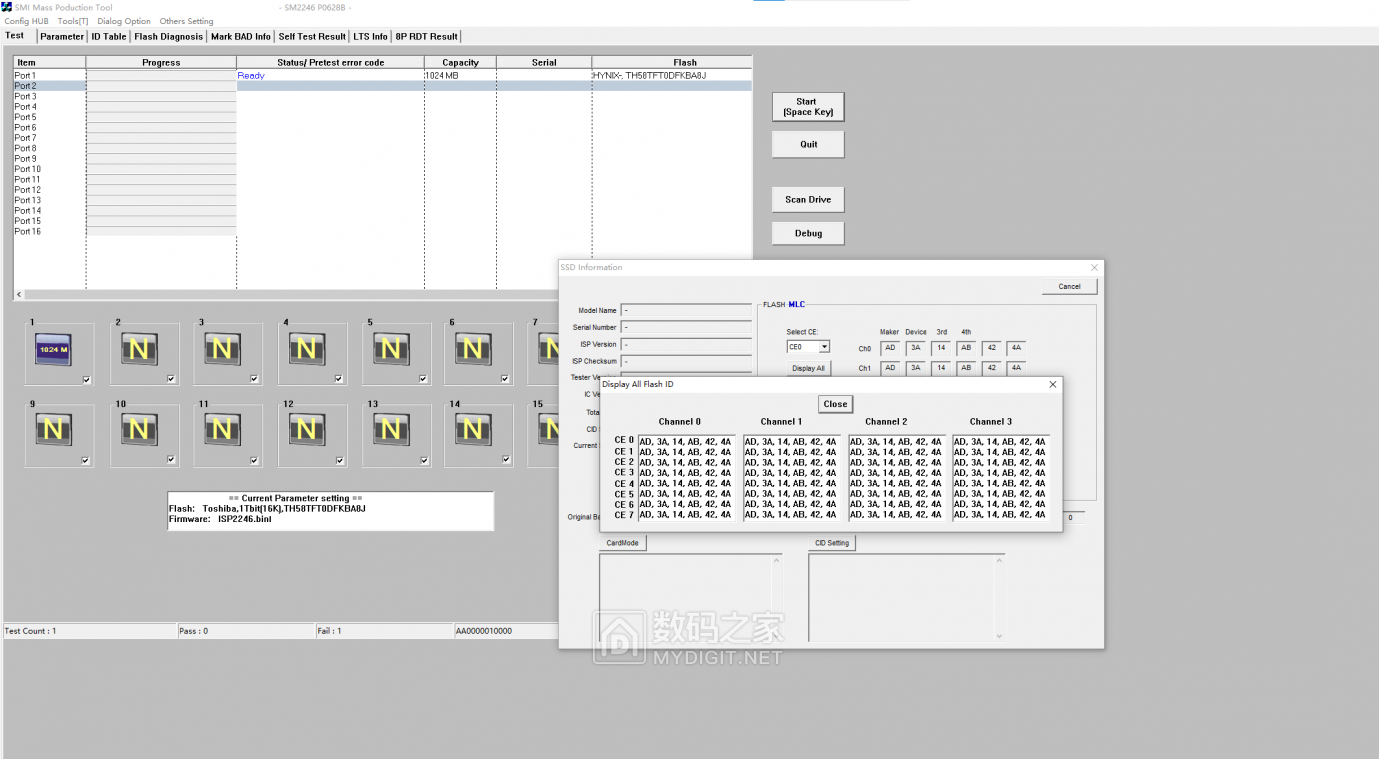Open the Mark BAD Info tab

click(240, 37)
